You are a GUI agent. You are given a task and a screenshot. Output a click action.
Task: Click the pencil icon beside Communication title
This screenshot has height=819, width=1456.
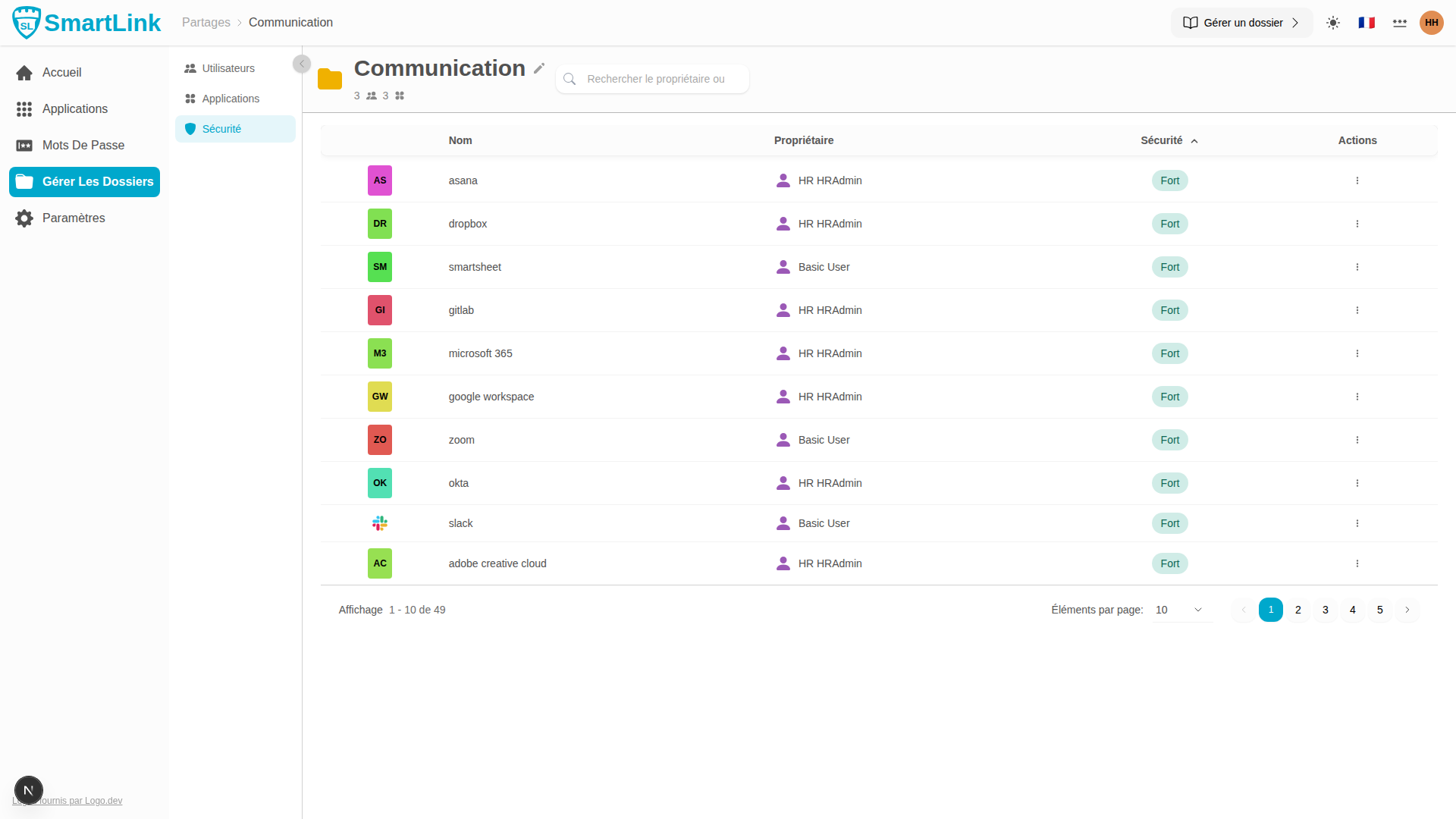pyautogui.click(x=539, y=68)
